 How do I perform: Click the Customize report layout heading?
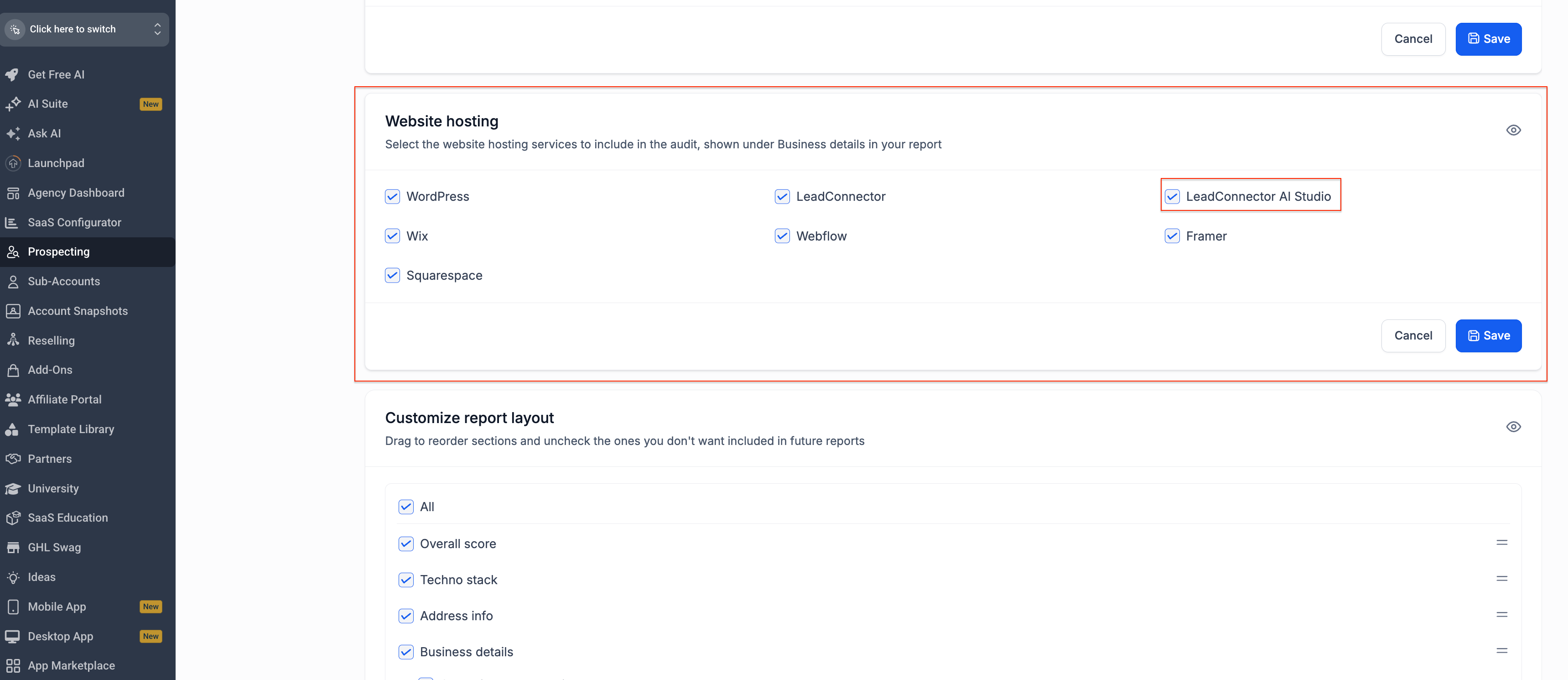(469, 418)
